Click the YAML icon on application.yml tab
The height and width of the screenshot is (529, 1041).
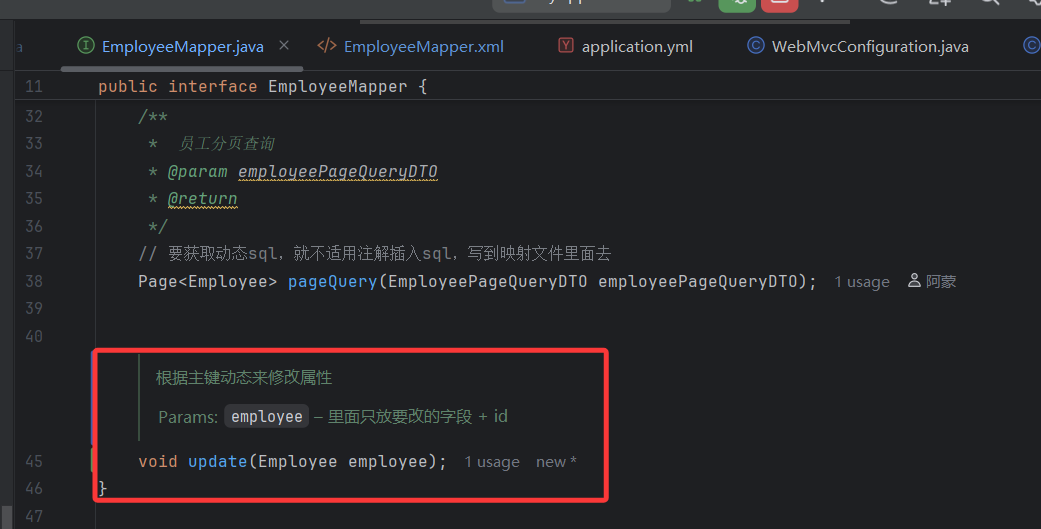point(566,45)
